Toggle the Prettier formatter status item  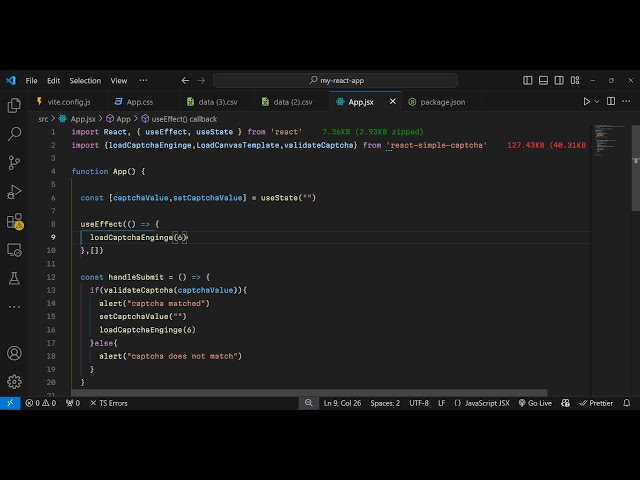[x=596, y=403]
